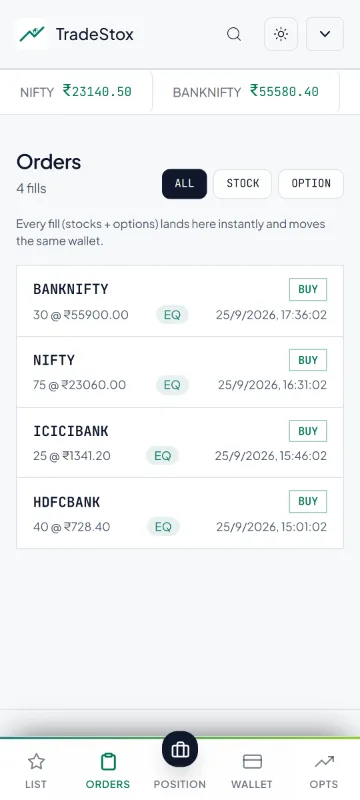Open Opts via trend arrow icon
The width and height of the screenshot is (360, 800).
tap(324, 762)
